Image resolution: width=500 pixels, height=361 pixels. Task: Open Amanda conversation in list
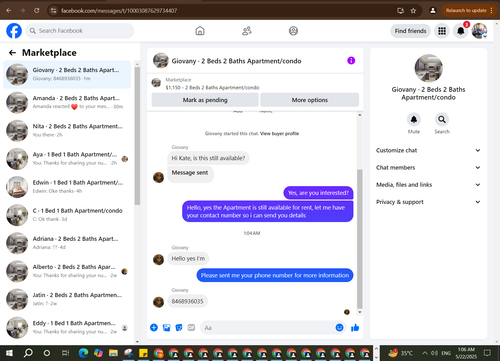pyautogui.click(x=67, y=102)
